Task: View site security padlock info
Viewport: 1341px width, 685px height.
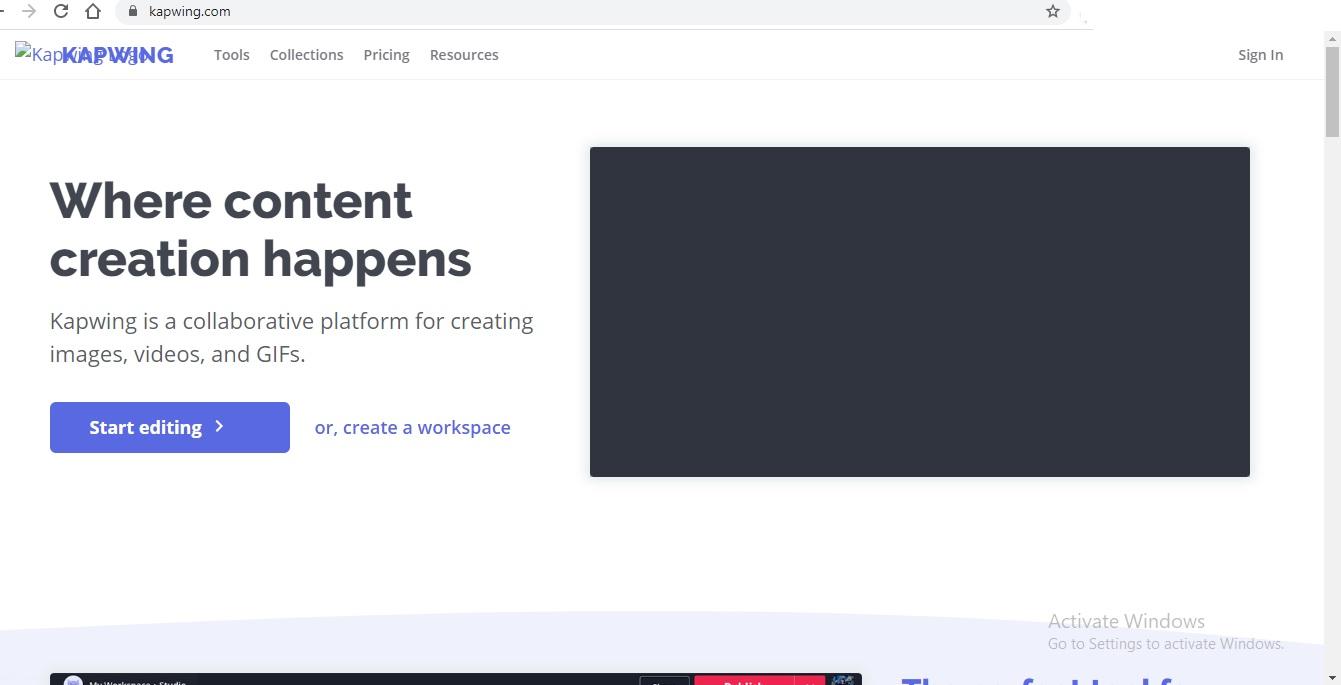Action: coord(132,11)
